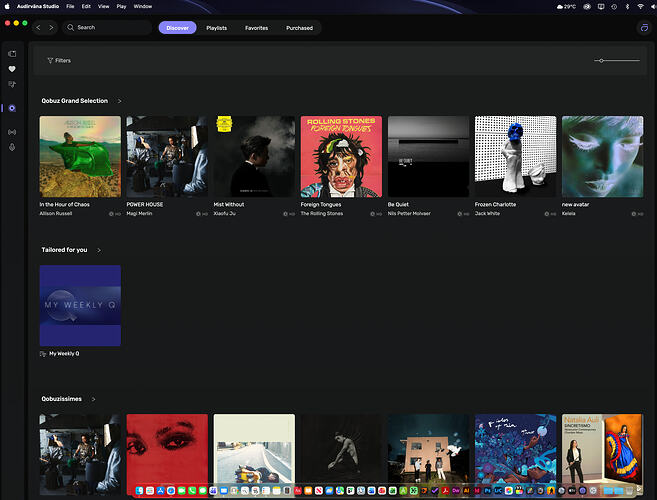Click the Bluetooth icon in menu bar

[627, 6]
